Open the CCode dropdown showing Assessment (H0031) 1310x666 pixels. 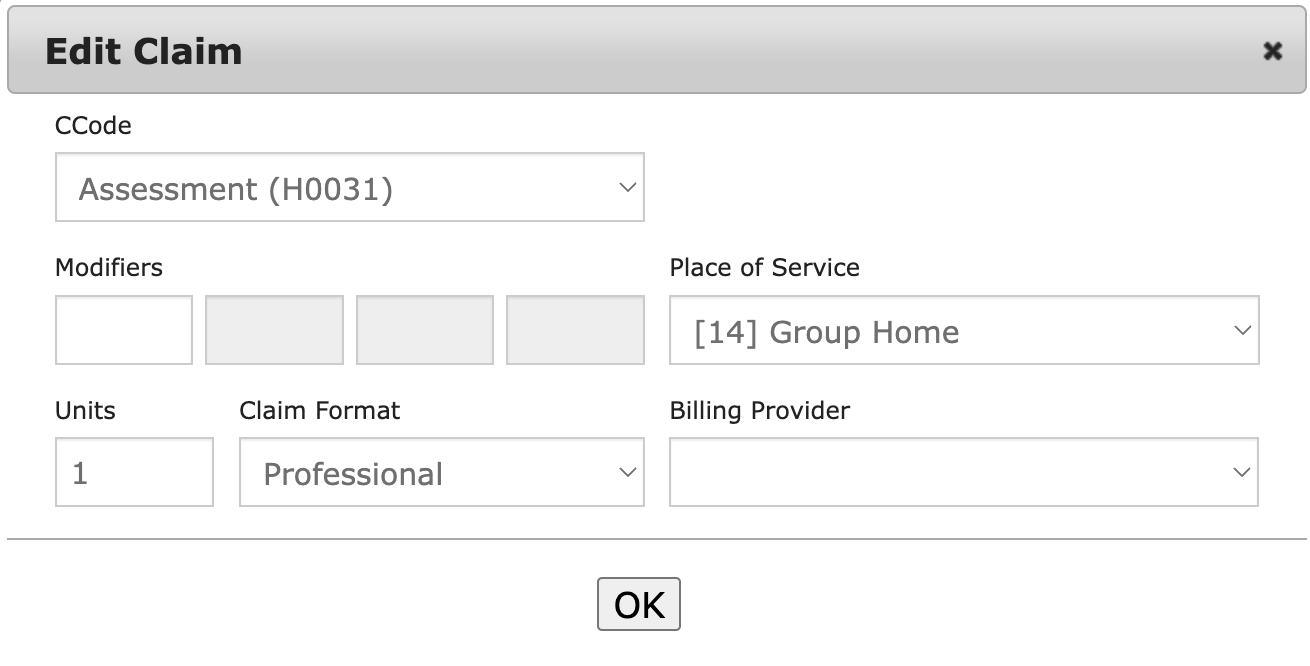tap(349, 187)
